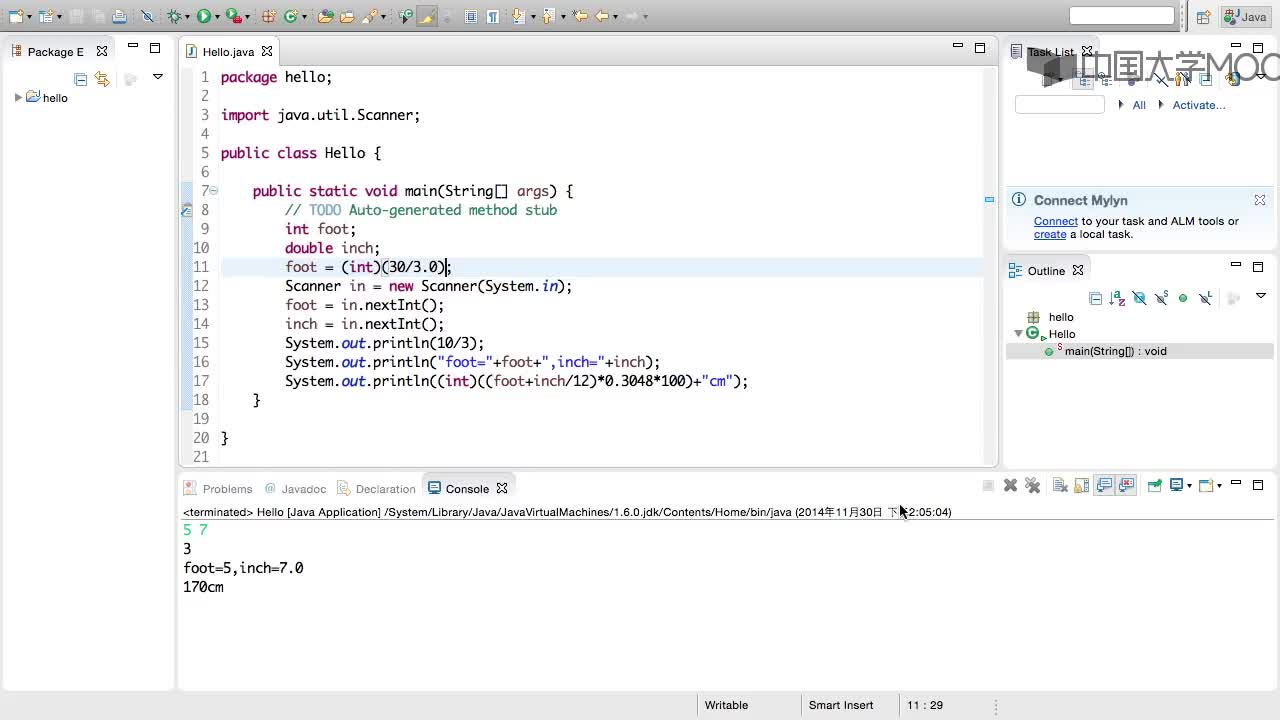Toggle Hide Fields in Outline

(x=1139, y=298)
